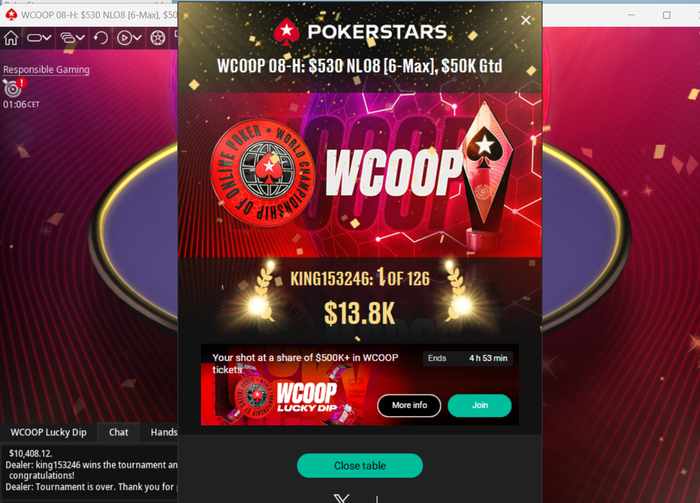Select the WCOOP Lucky Dip tab

coord(48,432)
